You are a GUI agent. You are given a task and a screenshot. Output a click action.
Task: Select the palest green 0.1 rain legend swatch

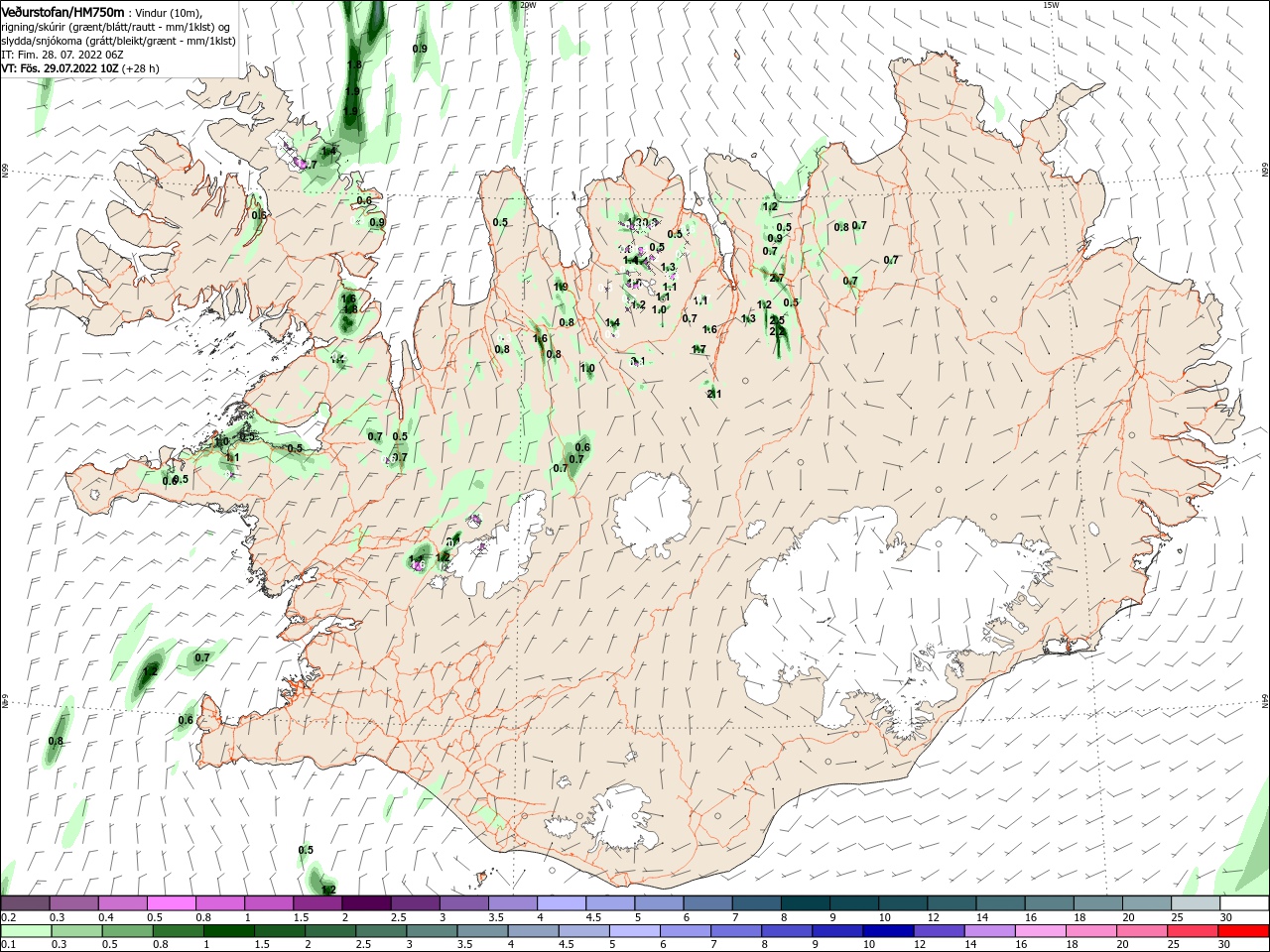[x=26, y=931]
